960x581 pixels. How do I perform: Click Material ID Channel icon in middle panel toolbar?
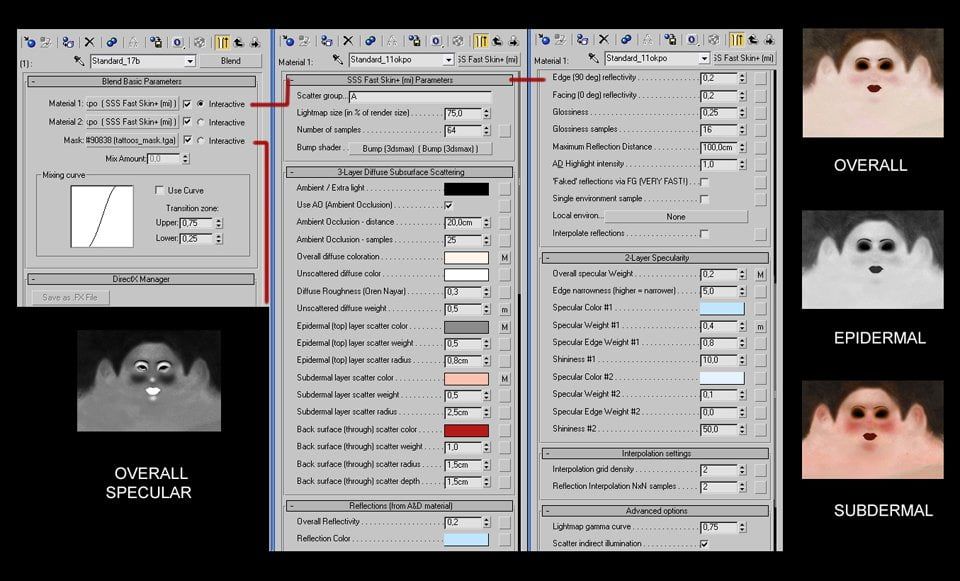(x=436, y=41)
